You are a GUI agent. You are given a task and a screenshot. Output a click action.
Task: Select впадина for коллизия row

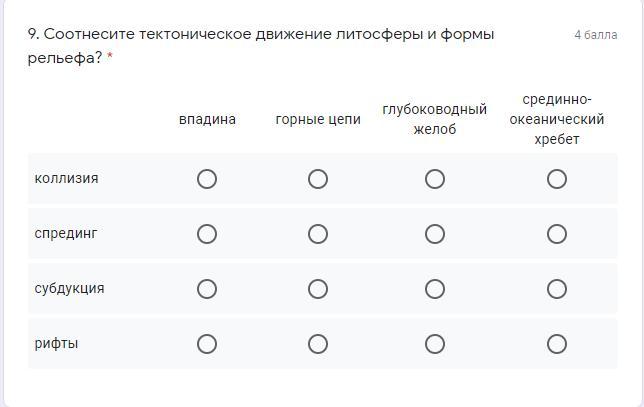(x=207, y=179)
